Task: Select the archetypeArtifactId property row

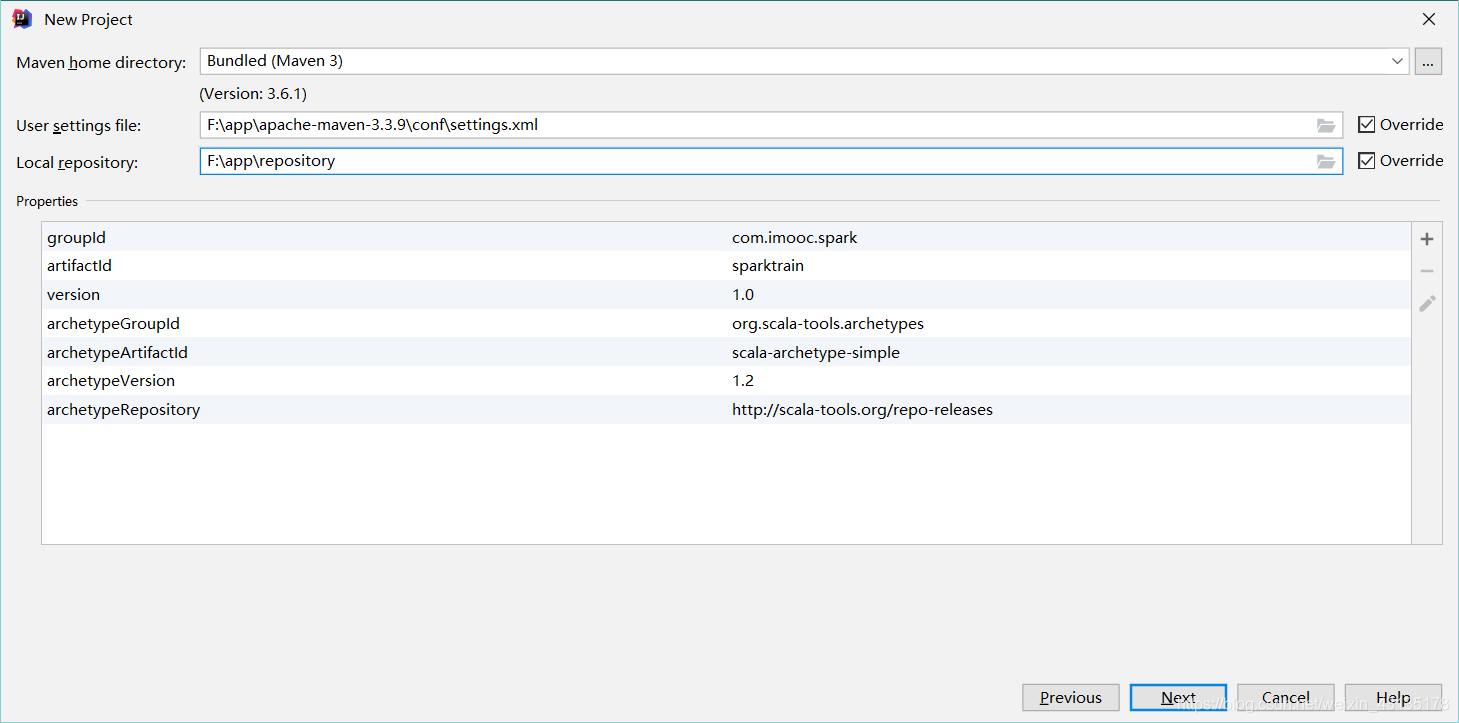Action: [726, 352]
